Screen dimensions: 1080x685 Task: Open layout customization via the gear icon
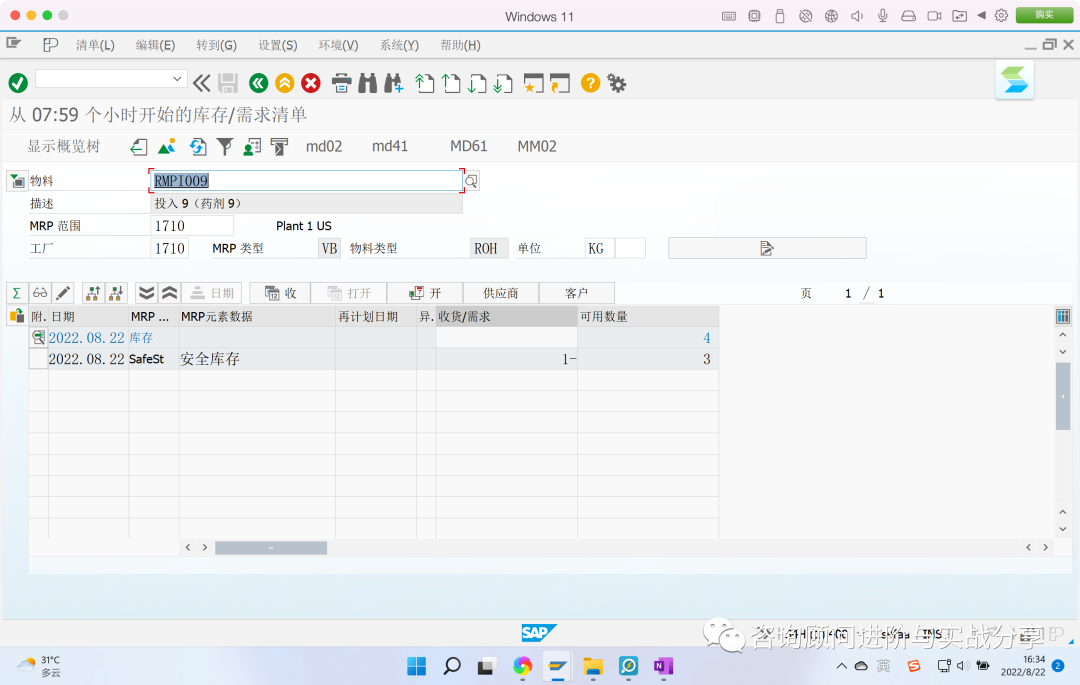point(616,84)
